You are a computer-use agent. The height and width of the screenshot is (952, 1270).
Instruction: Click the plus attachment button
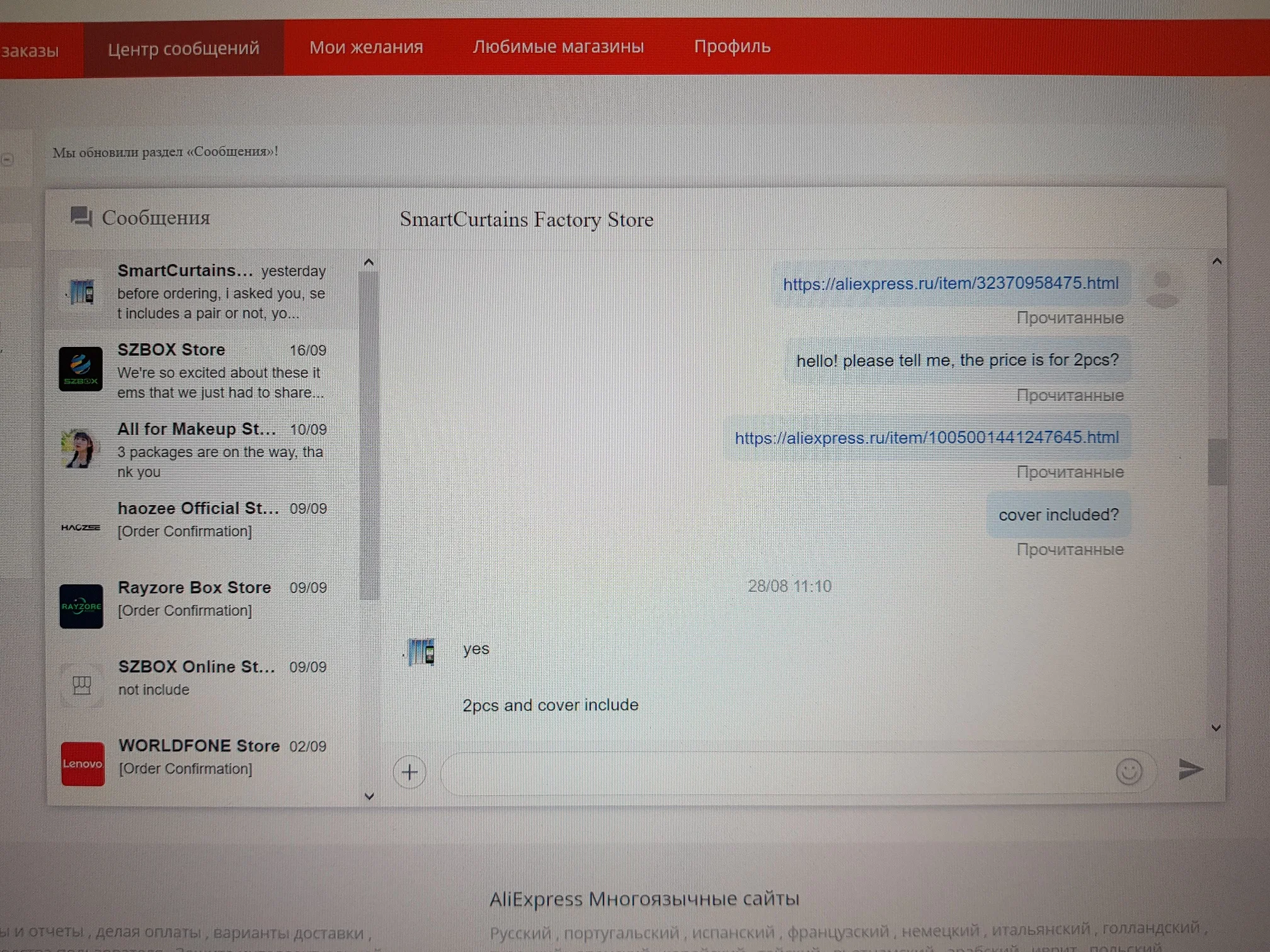tap(409, 772)
